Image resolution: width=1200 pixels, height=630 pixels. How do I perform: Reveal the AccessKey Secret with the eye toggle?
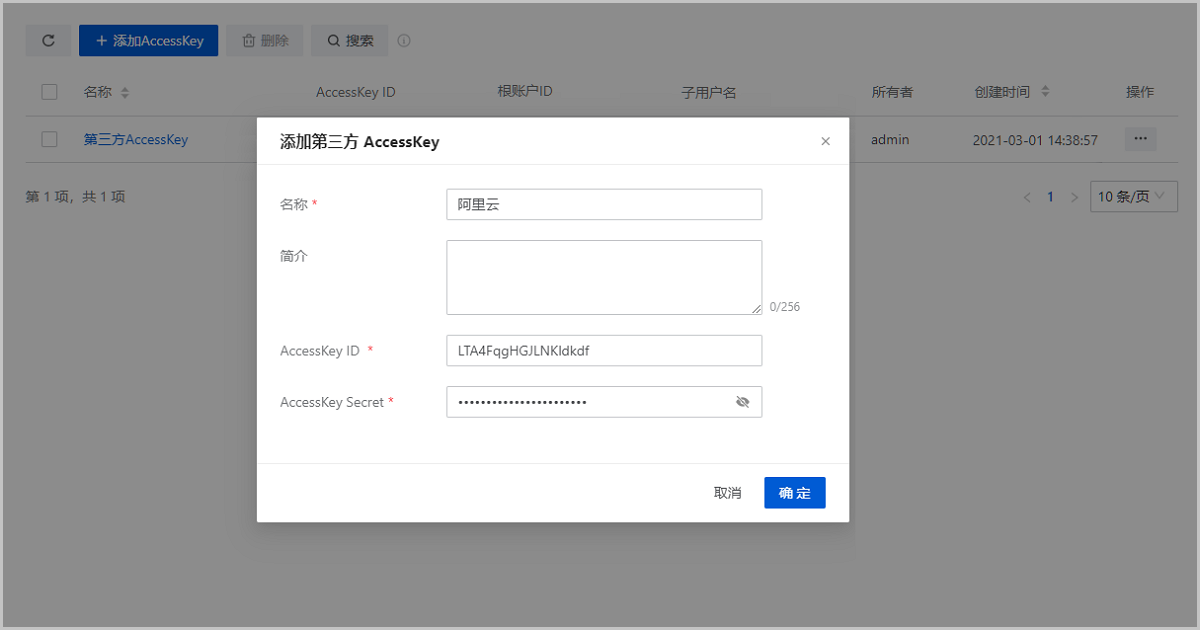743,401
